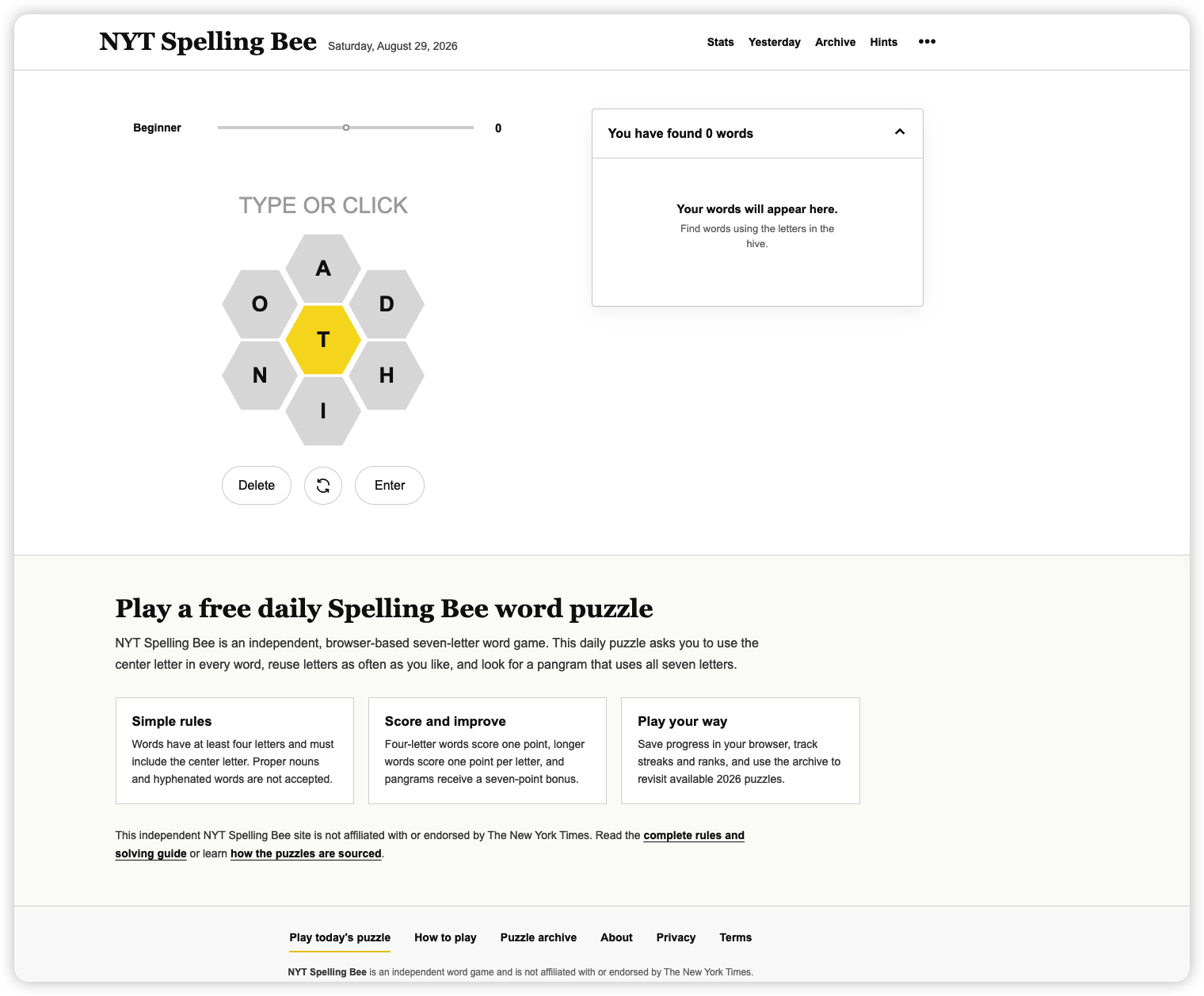Screen dimensions: 1204x996
Task: Open the complete rules and solving guide link
Action: 429,845
